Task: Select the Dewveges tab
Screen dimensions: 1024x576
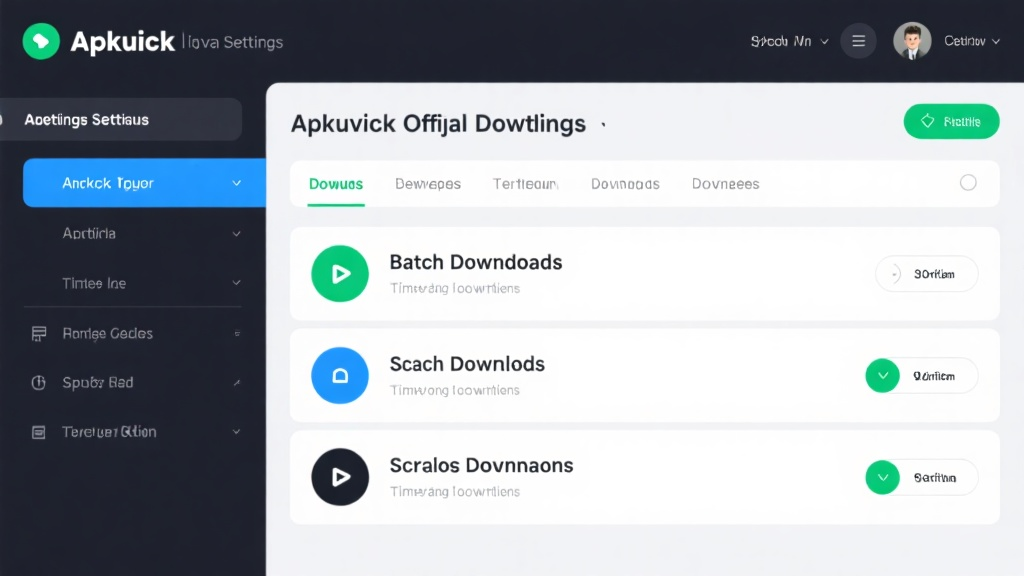Action: pyautogui.click(x=428, y=184)
